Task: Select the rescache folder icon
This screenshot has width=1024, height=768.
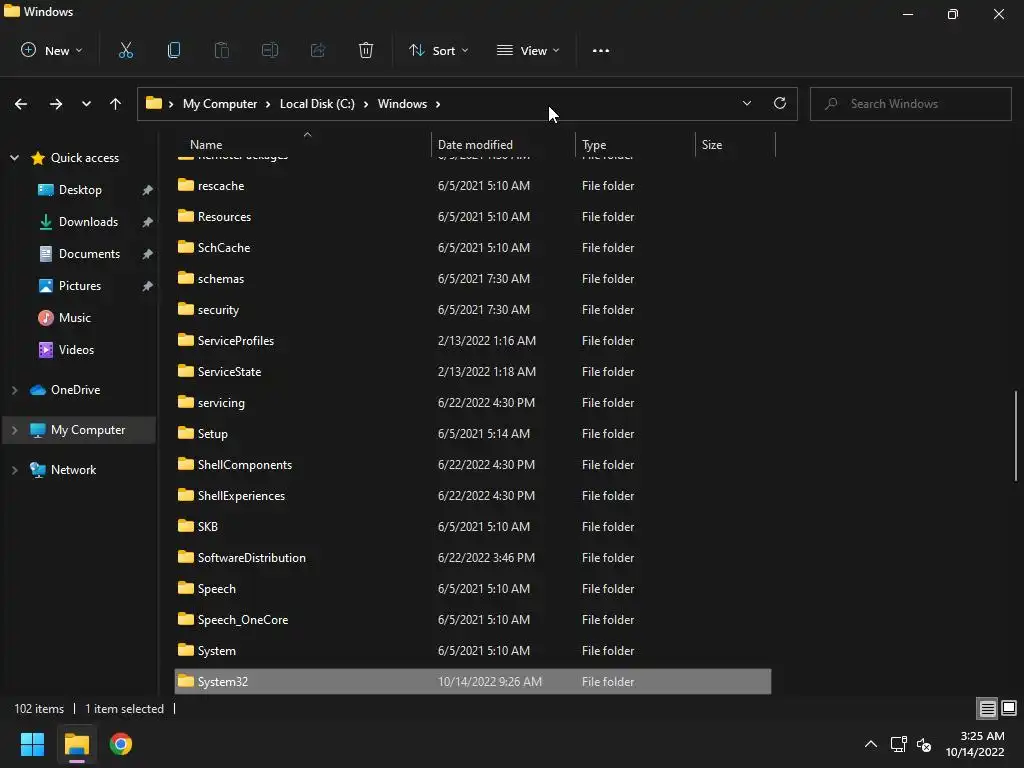Action: (x=186, y=185)
